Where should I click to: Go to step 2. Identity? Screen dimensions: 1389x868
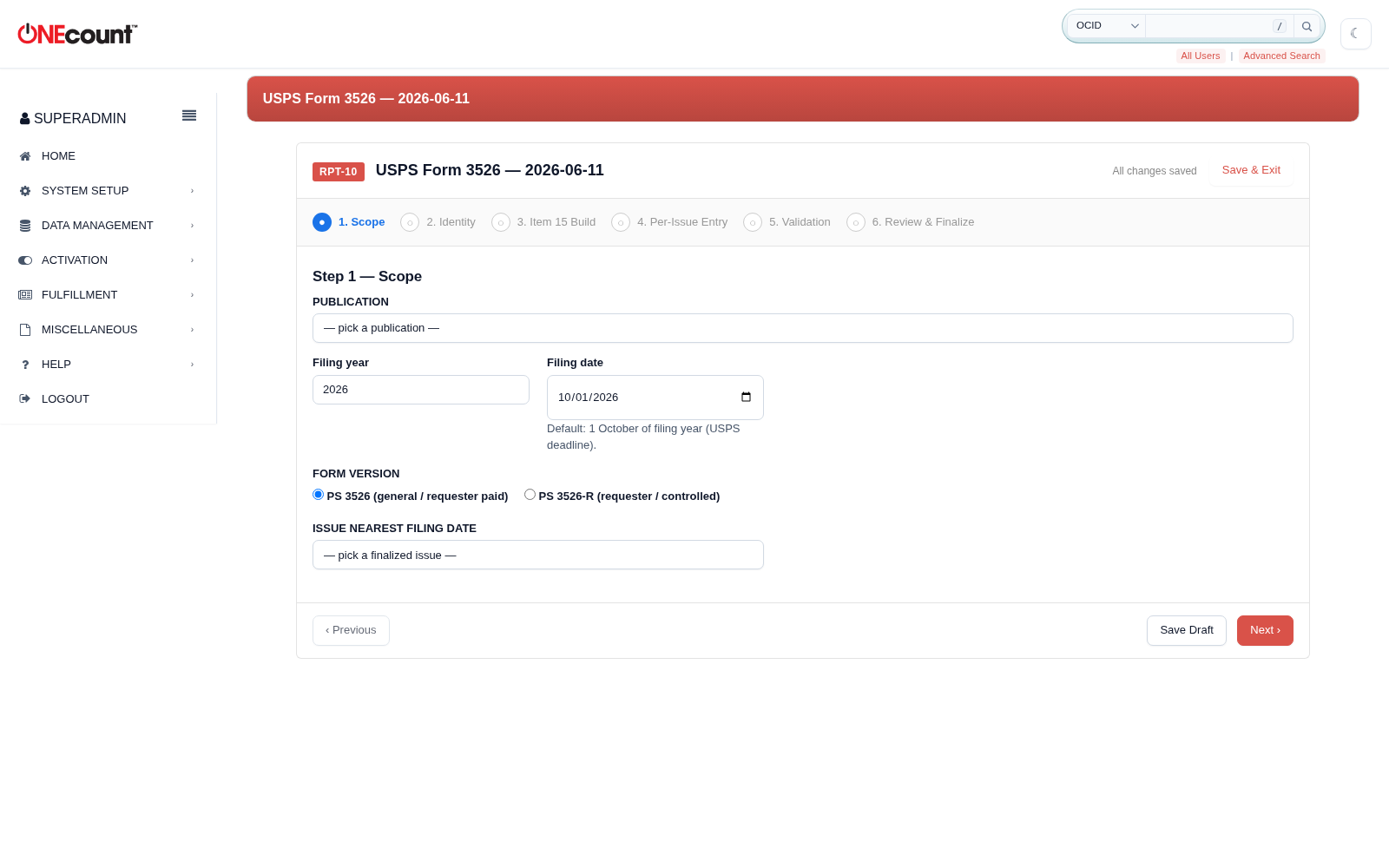pos(438,222)
